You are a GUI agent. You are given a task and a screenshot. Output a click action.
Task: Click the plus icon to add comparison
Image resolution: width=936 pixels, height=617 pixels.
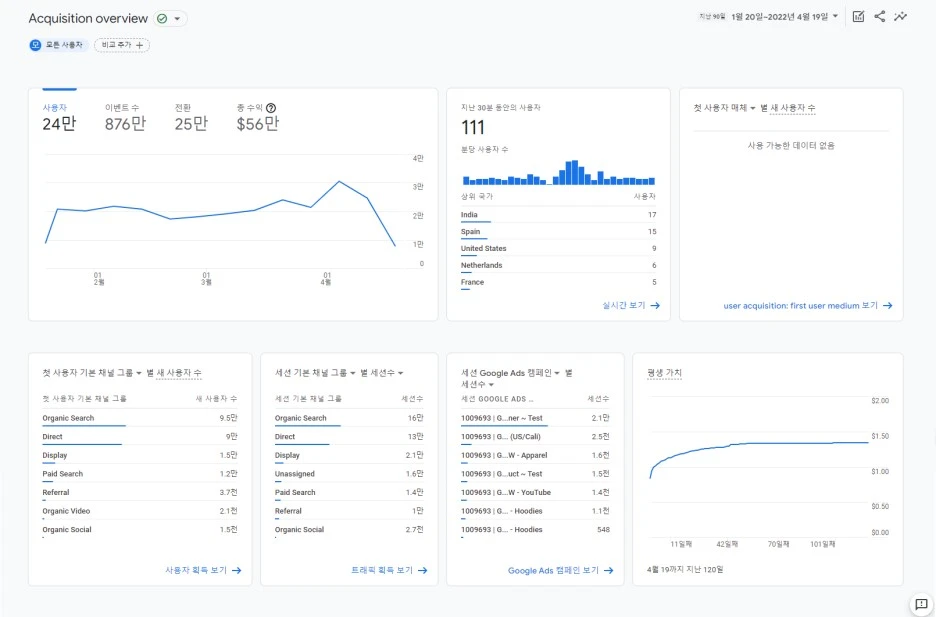(140, 45)
